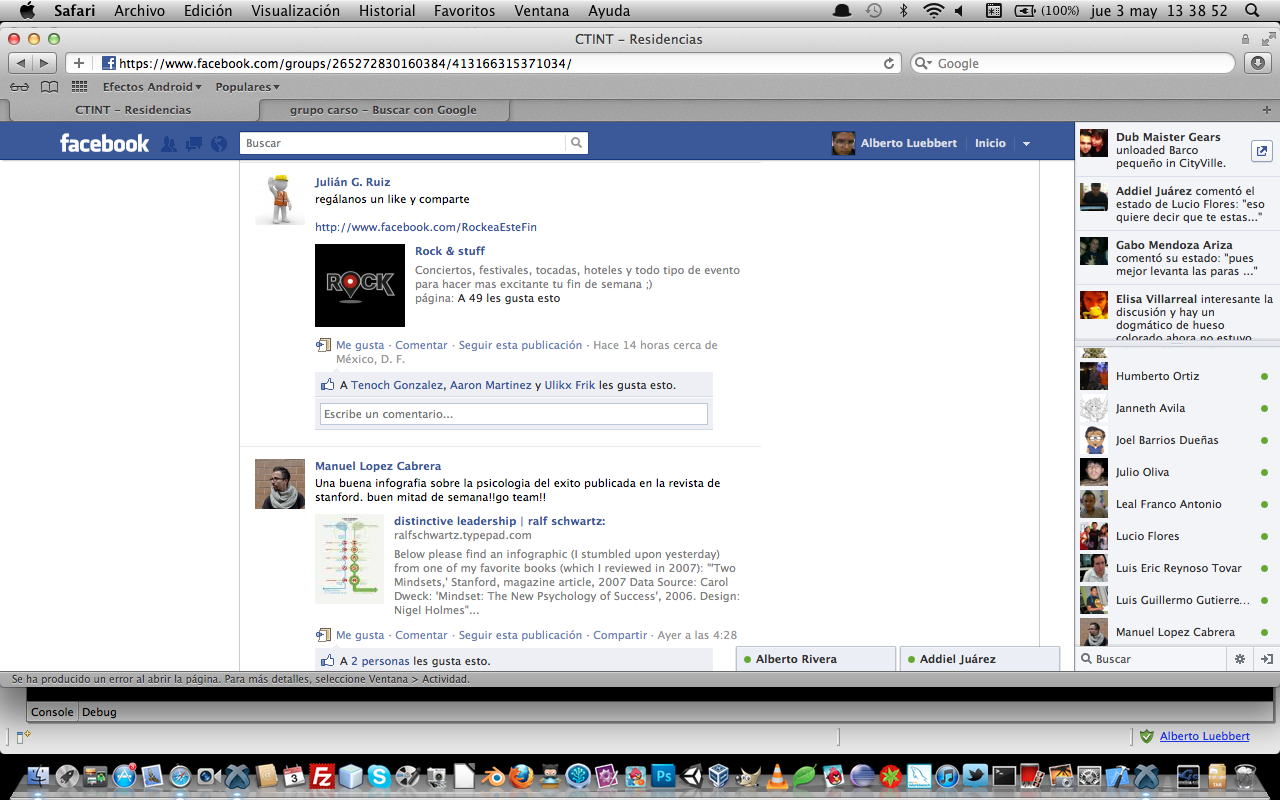Focus the chat sidebar Buscar field
Viewport: 1280px width, 800px height.
point(1152,659)
